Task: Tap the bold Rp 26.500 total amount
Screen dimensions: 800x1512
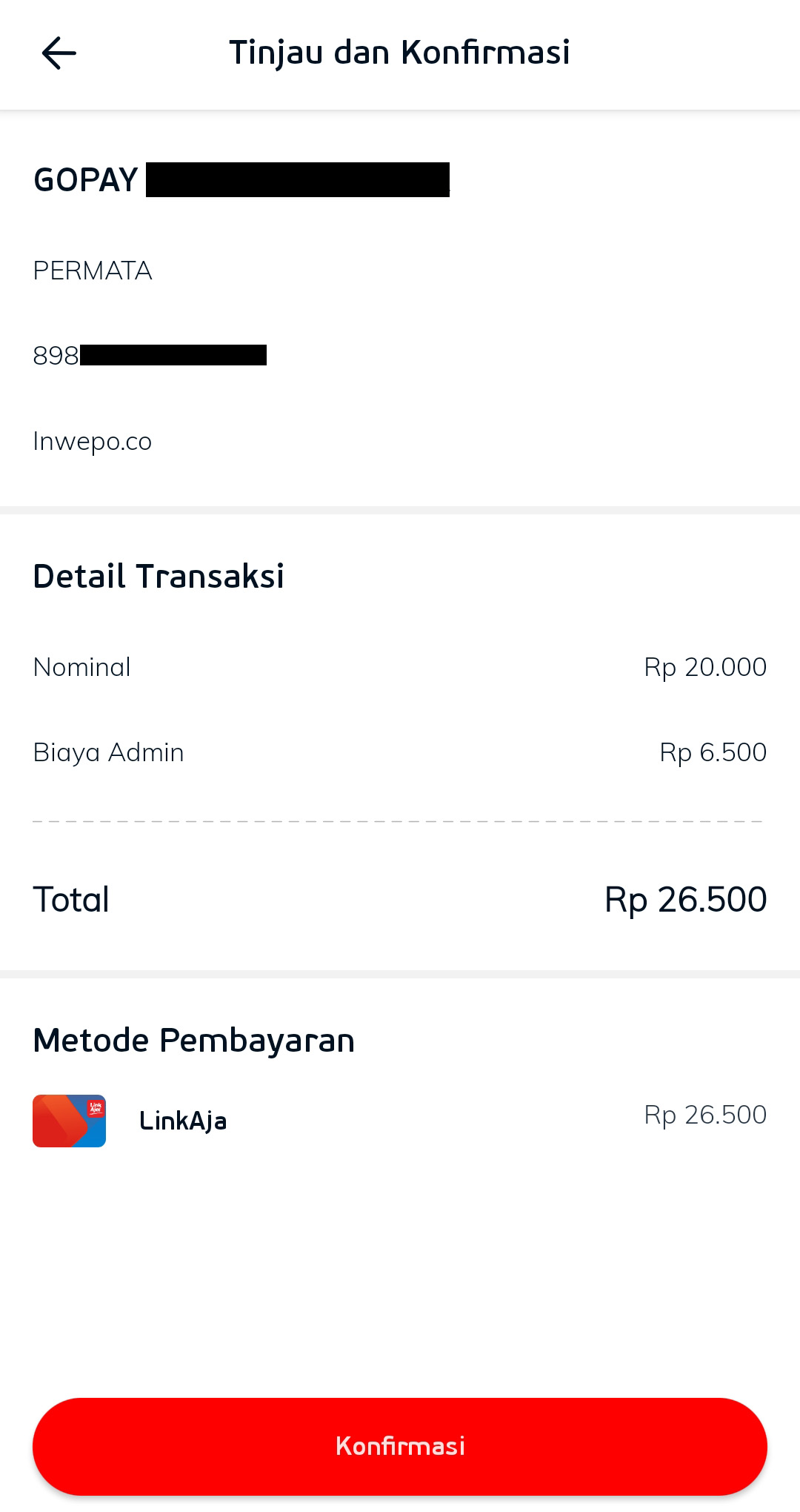Action: point(685,900)
